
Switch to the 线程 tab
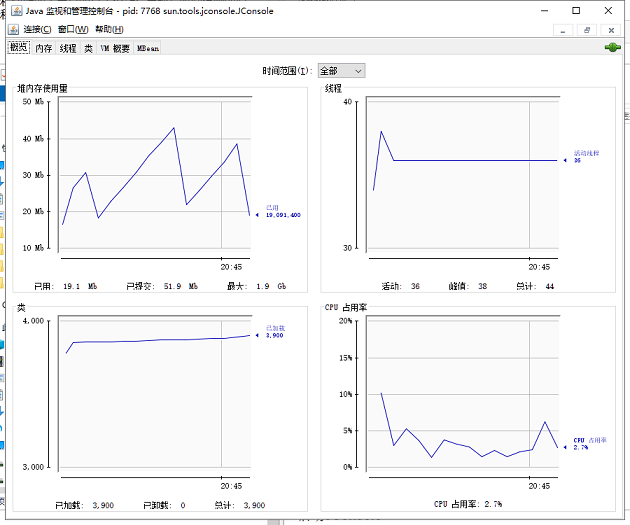(x=67, y=48)
